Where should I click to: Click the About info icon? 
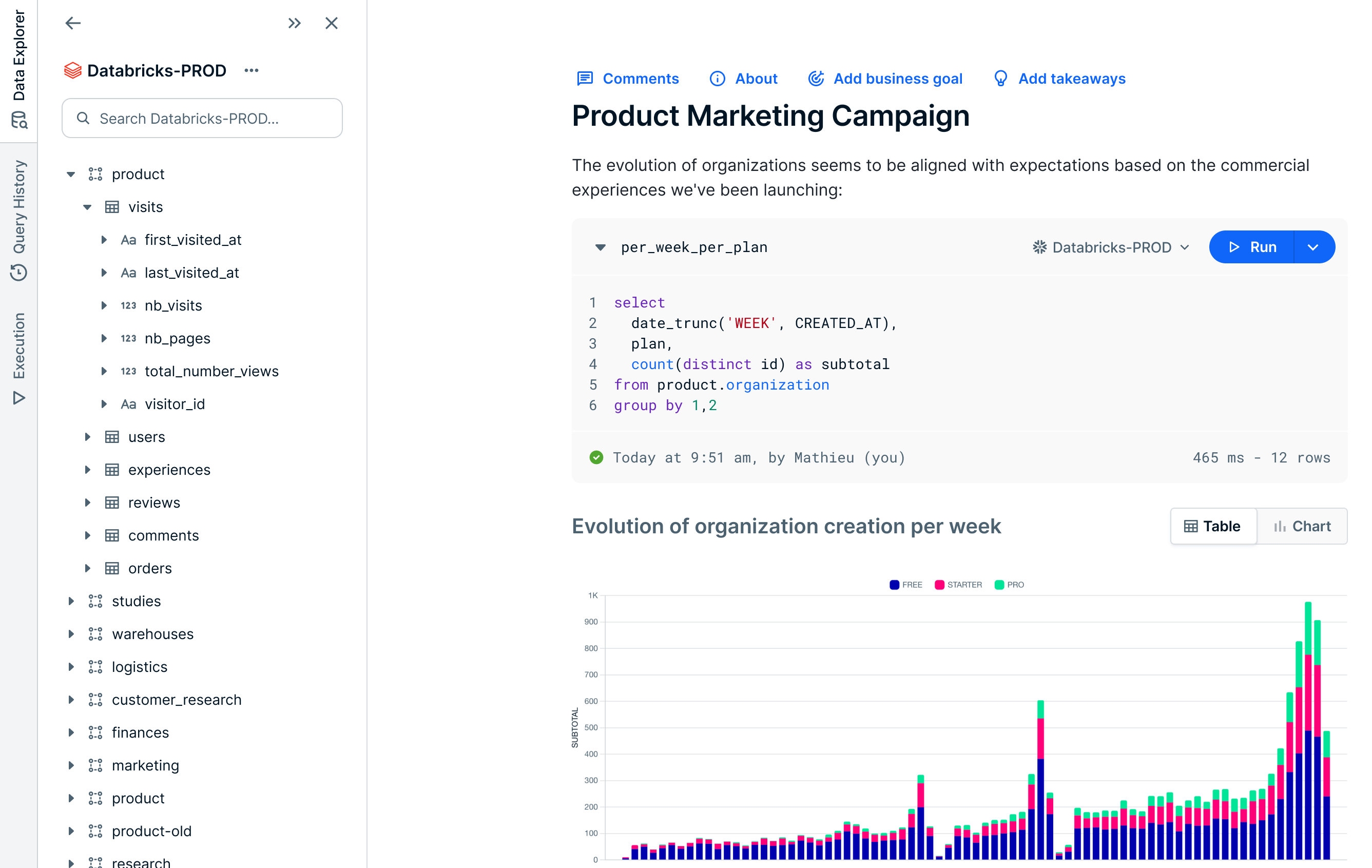717,79
